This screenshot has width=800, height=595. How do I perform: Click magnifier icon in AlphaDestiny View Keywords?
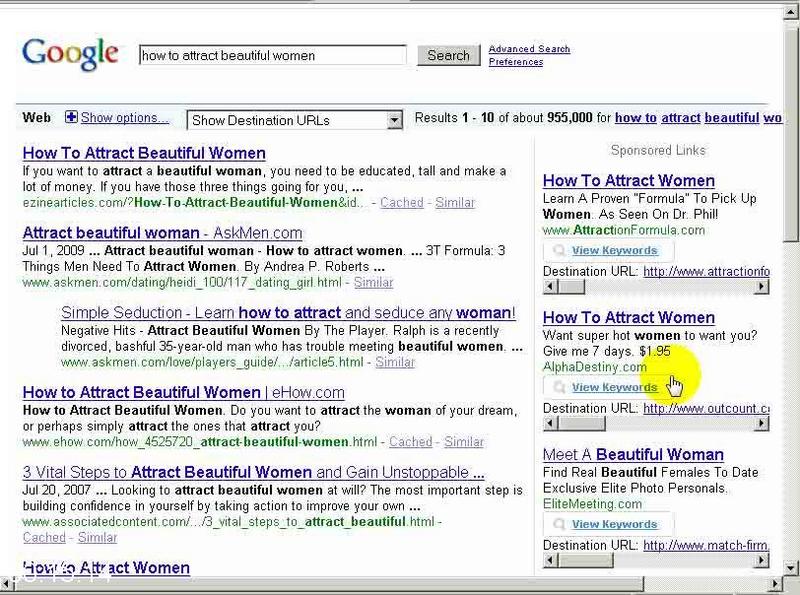tap(559, 387)
